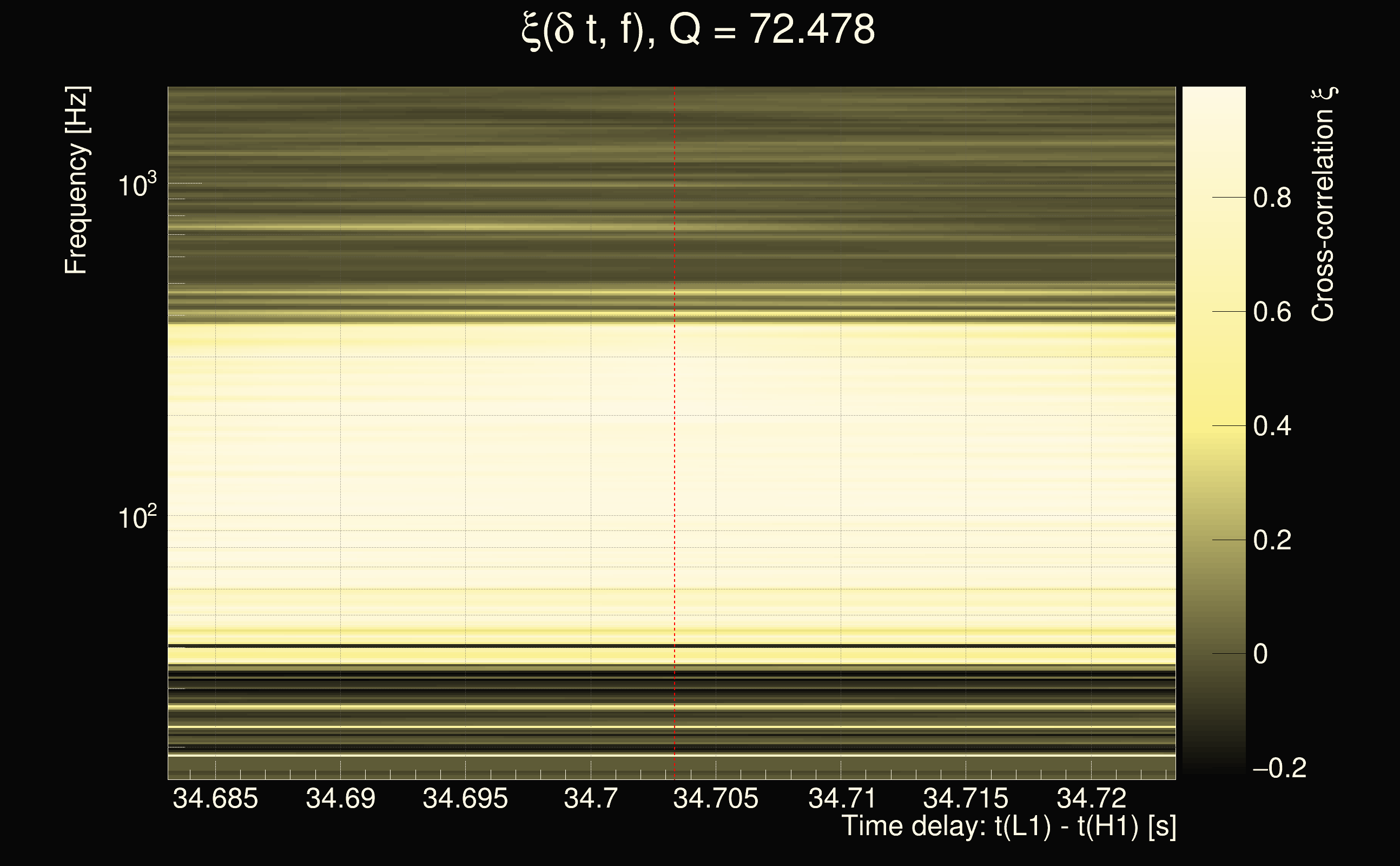This screenshot has width=1400, height=866.
Task: Click the 10³ frequency tick label
Action: pos(137,186)
